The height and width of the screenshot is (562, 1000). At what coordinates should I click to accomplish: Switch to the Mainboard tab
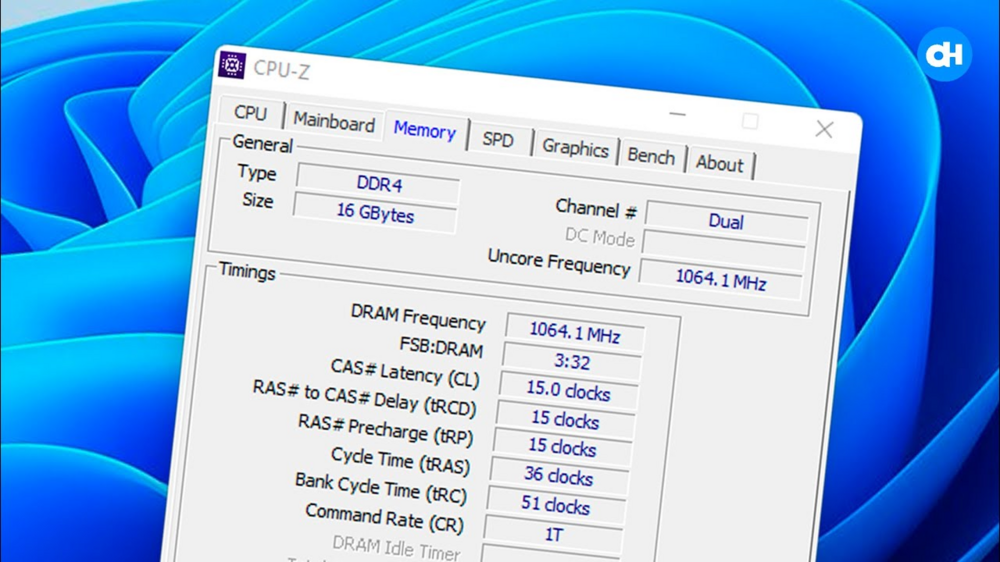[334, 122]
